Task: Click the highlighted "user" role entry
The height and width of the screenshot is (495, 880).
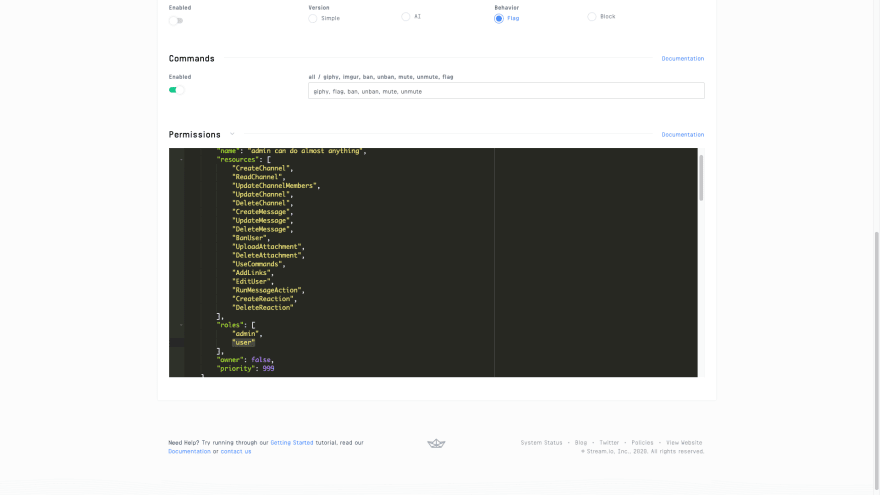Action: 244,342
